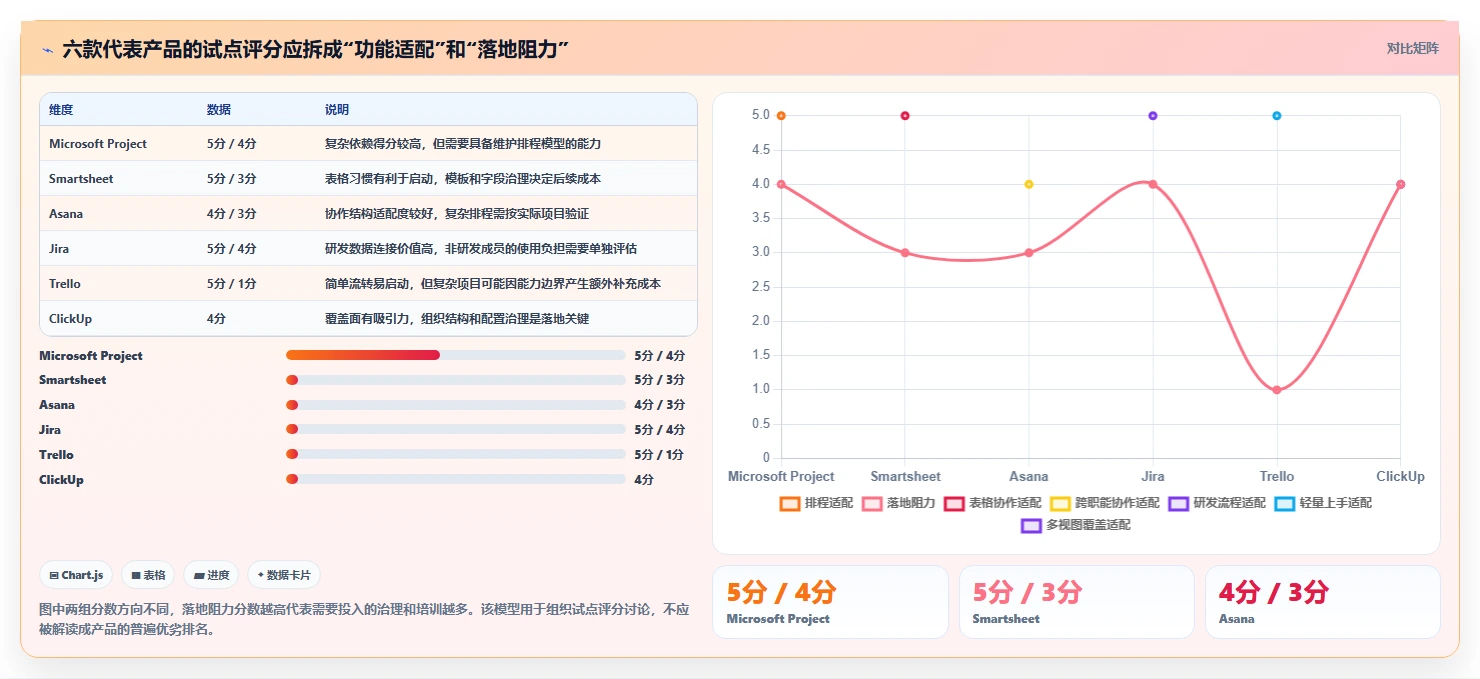1480x679 pixels.
Task: Click the pink line point at Smartsheet 3.0
Action: (905, 253)
